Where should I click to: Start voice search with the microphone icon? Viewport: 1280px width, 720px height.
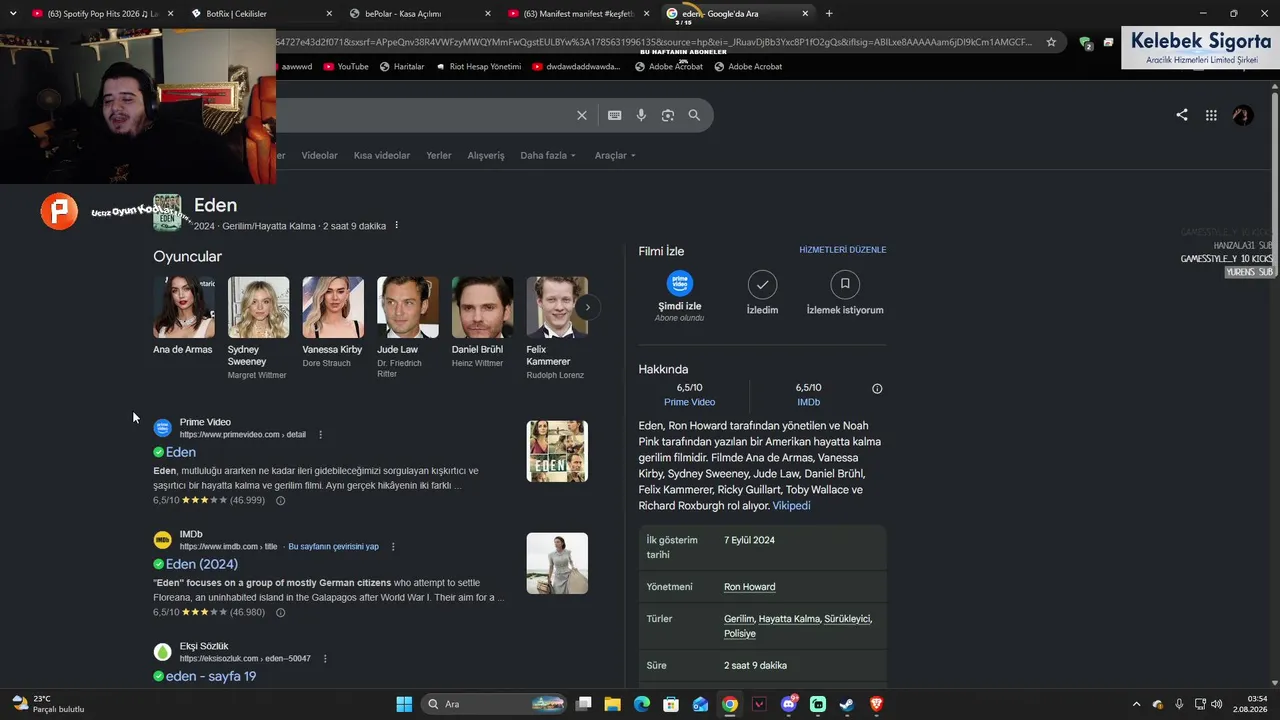pyautogui.click(x=641, y=115)
